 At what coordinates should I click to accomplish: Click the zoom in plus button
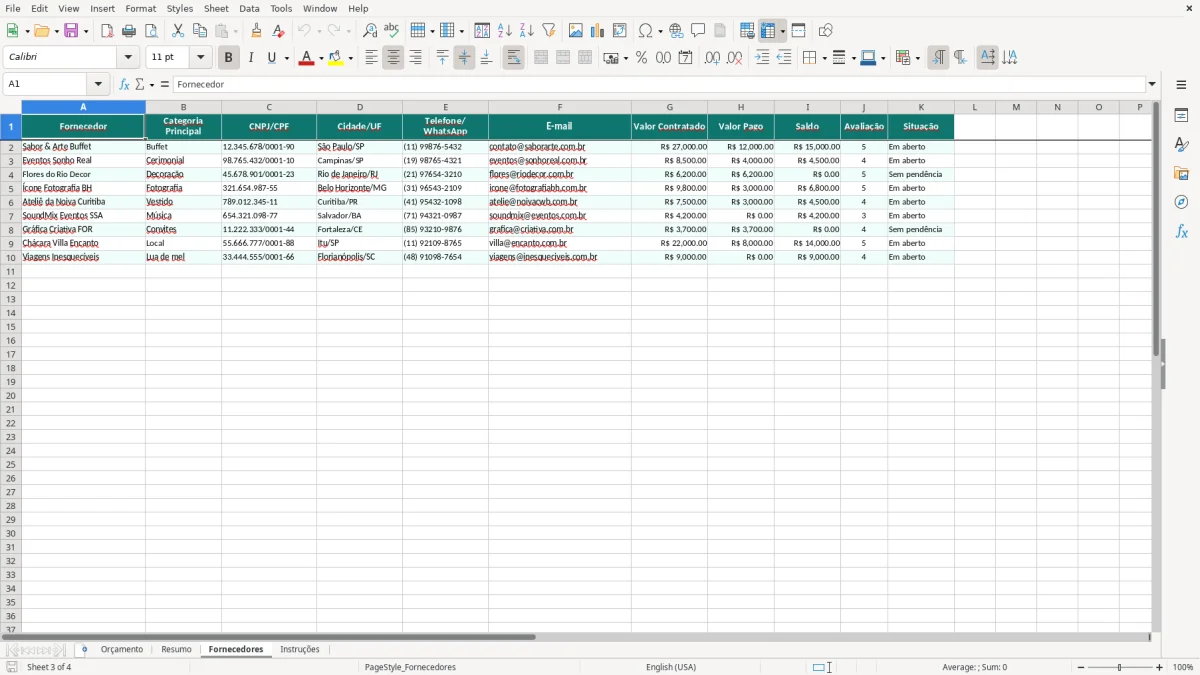[1160, 667]
